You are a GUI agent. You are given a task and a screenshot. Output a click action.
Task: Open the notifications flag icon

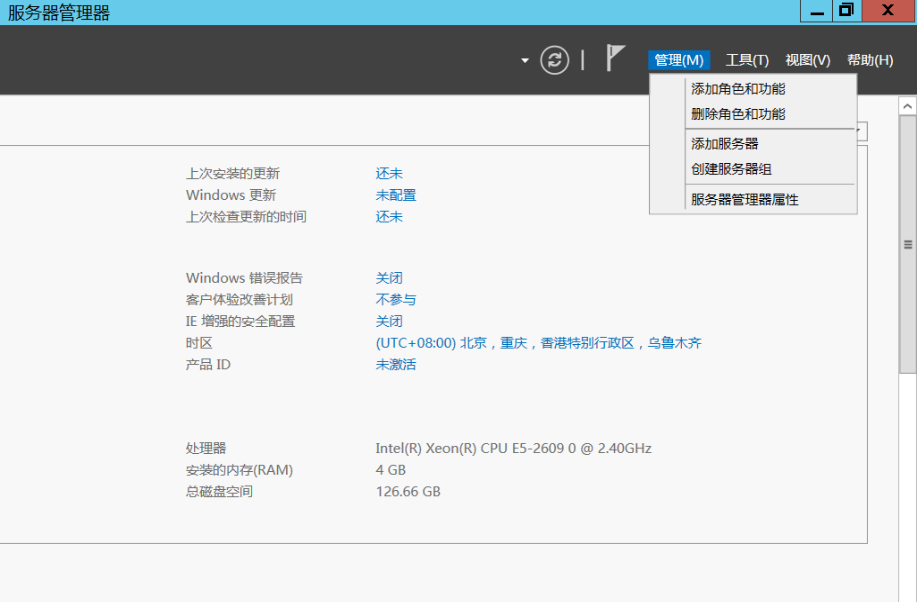click(616, 59)
